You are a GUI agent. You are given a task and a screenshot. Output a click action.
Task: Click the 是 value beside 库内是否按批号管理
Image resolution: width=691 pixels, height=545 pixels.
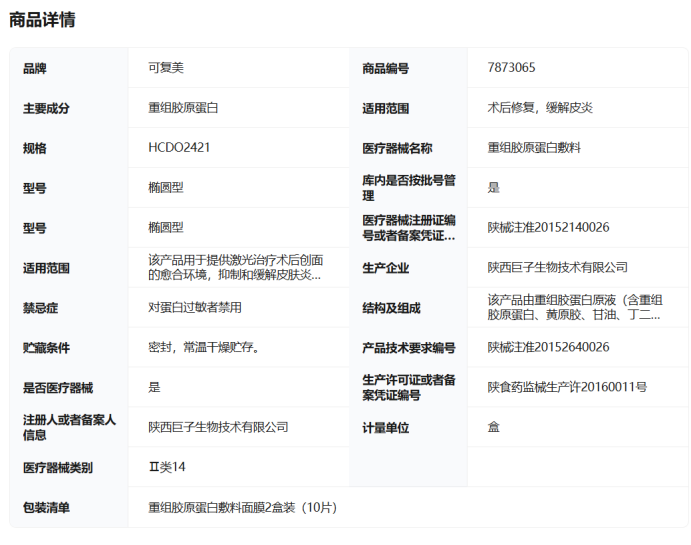[494, 188]
